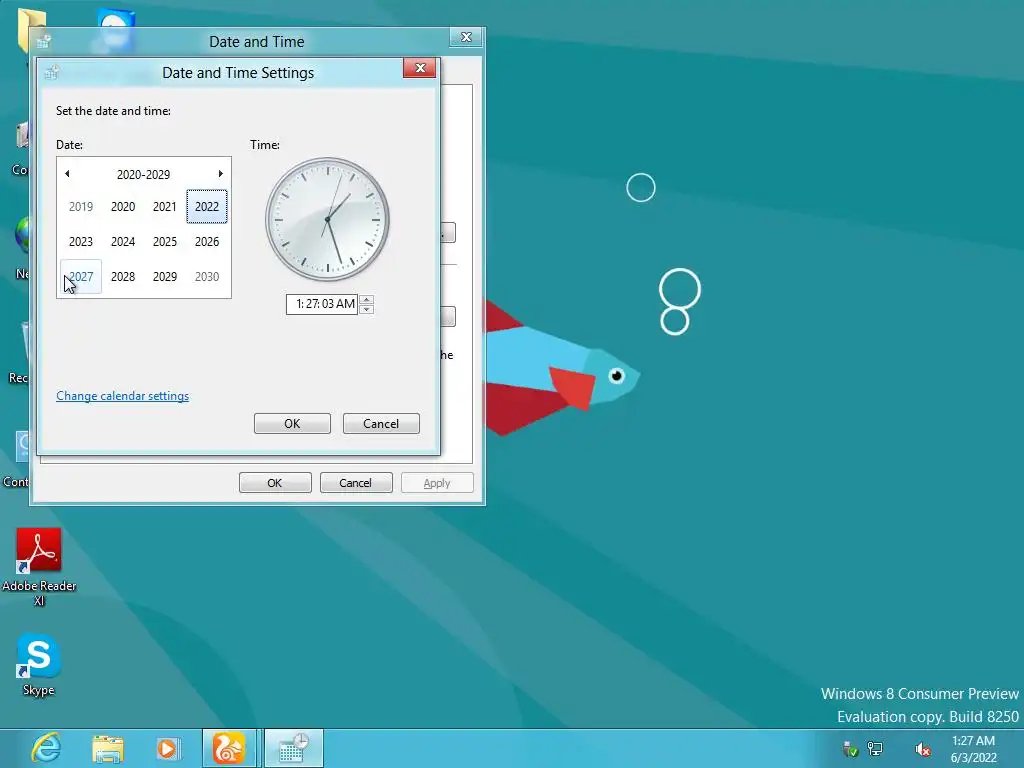Launch the media player taskbar icon
1024x768 pixels.
(168, 748)
